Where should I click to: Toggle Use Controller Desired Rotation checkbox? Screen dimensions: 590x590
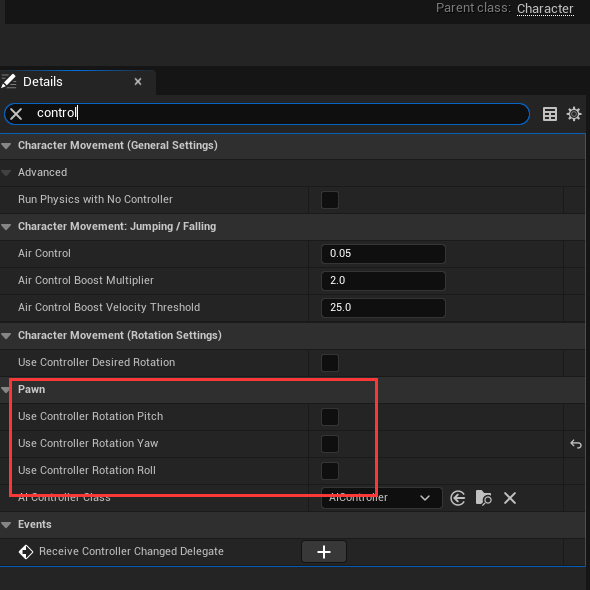330,363
